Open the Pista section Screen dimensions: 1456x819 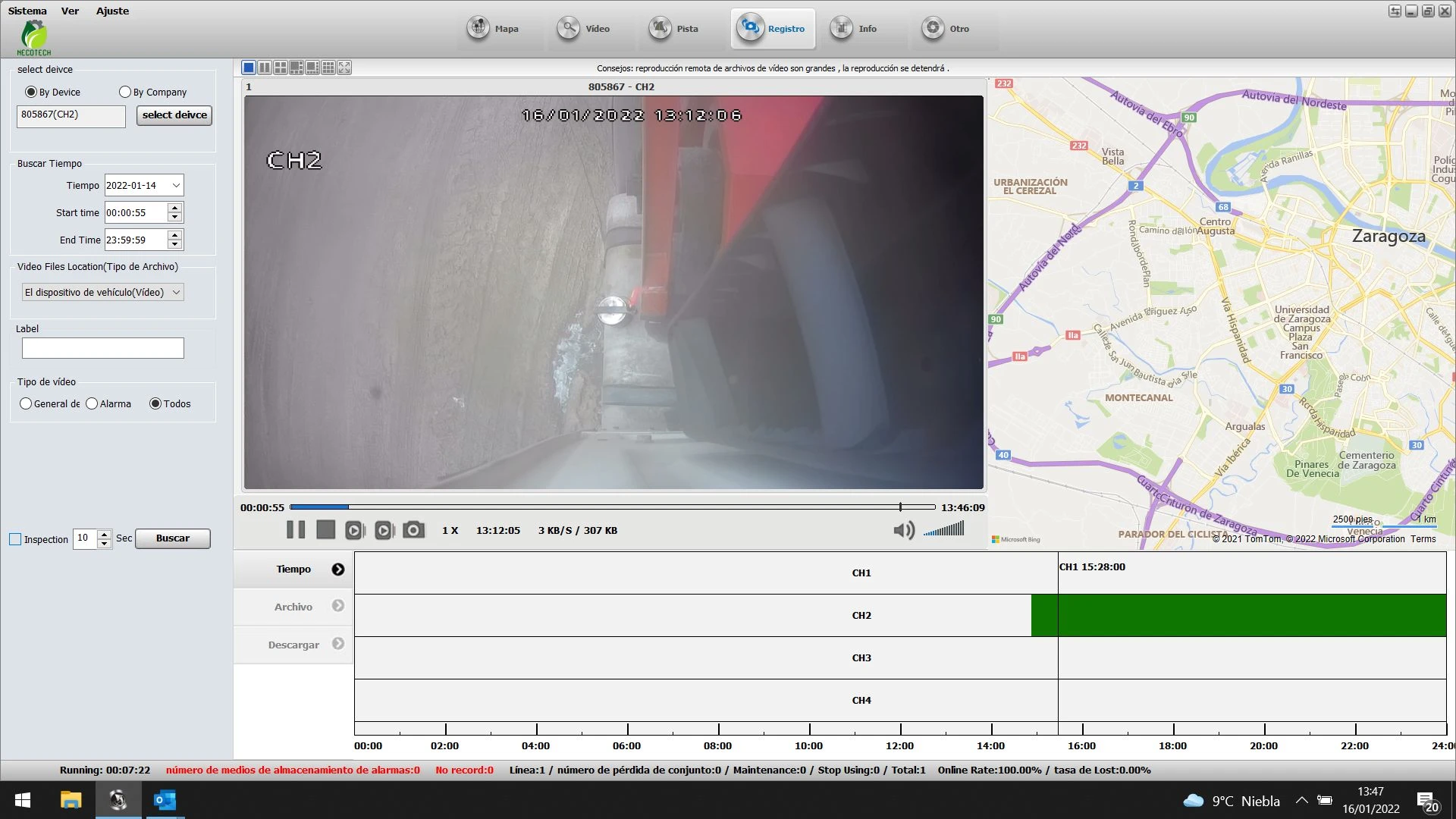tap(675, 29)
